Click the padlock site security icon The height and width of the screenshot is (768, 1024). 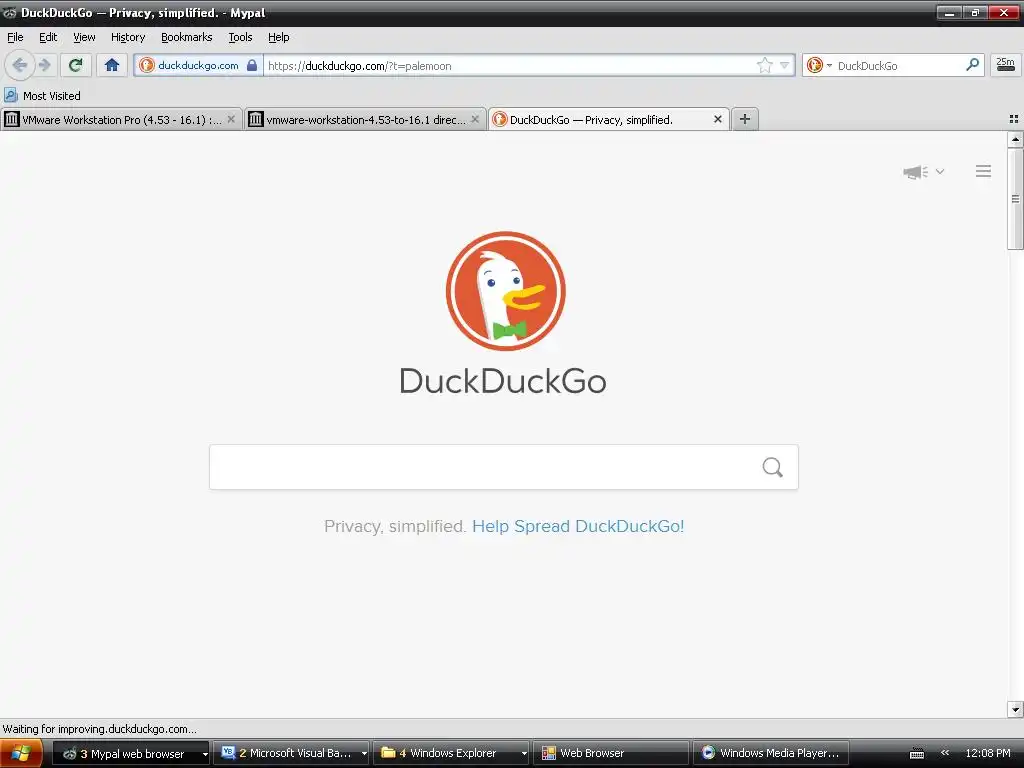click(x=251, y=65)
